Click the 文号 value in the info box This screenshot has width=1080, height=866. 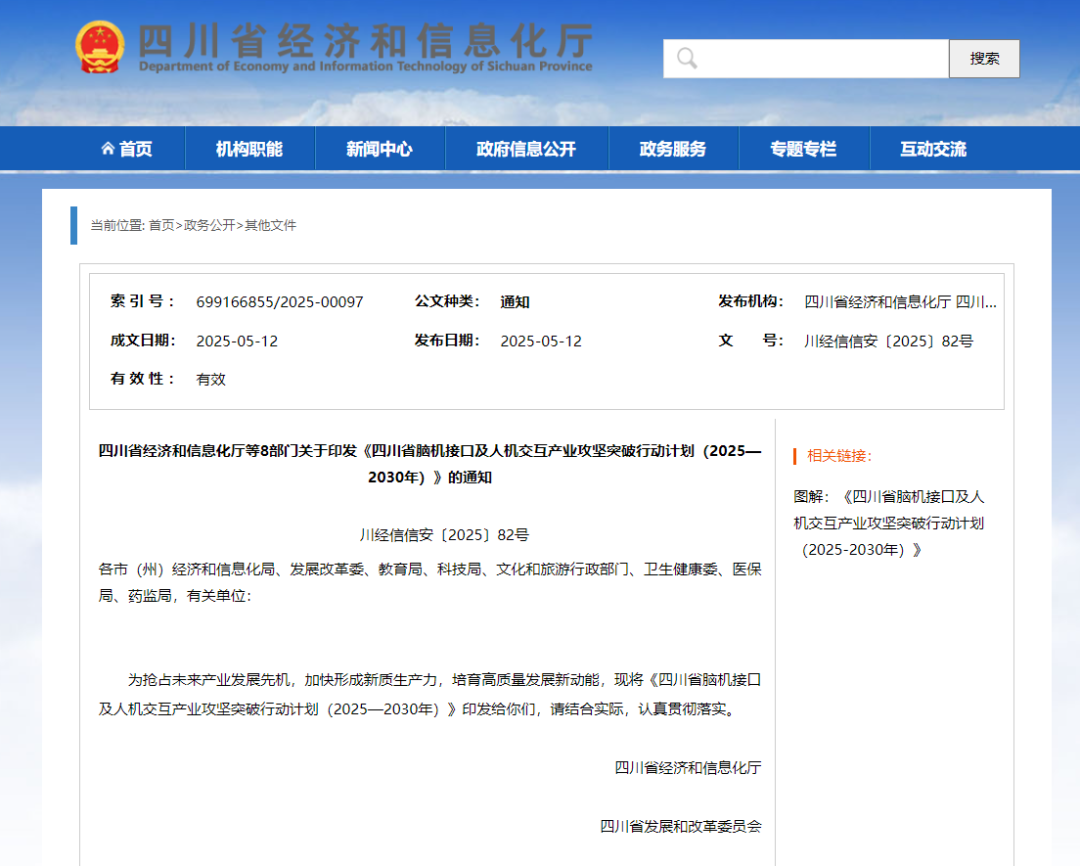click(888, 341)
